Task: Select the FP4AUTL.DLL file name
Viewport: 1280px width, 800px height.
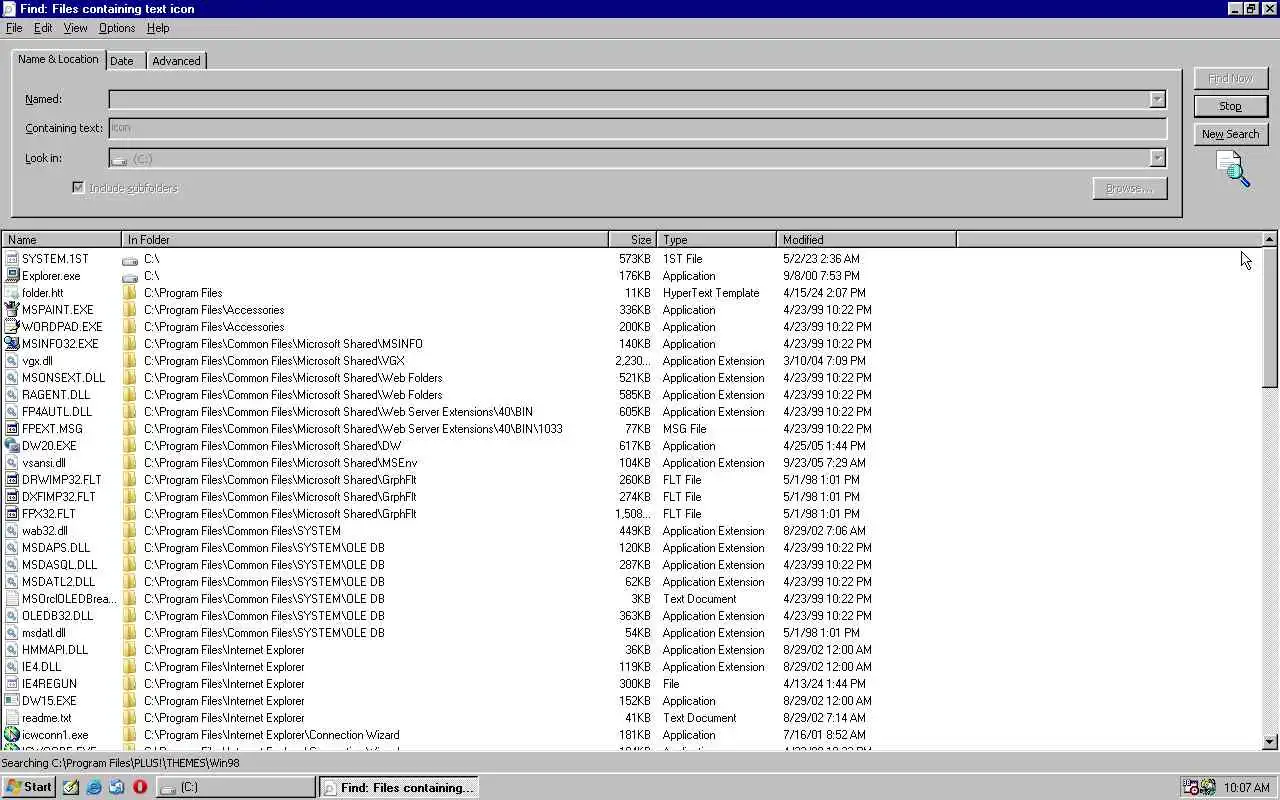Action: pos(57,412)
